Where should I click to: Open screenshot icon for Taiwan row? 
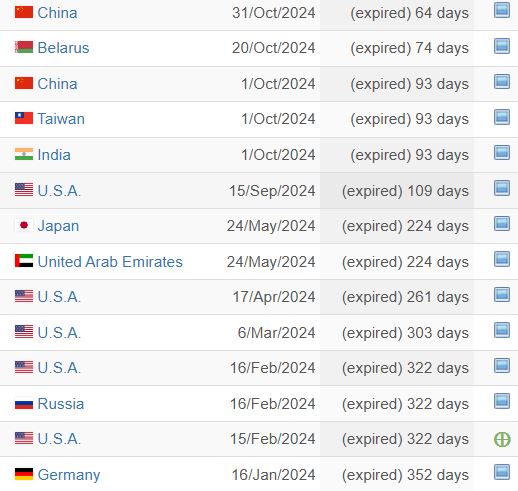coord(502,117)
